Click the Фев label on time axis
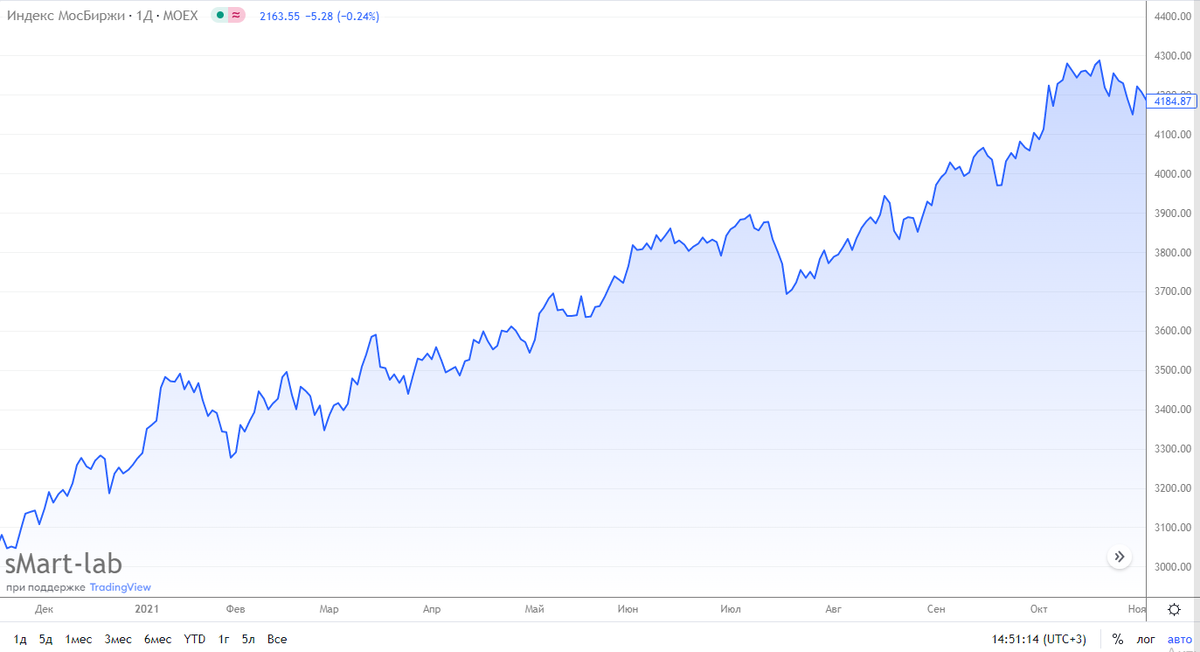The width and height of the screenshot is (1200, 652). click(x=236, y=608)
